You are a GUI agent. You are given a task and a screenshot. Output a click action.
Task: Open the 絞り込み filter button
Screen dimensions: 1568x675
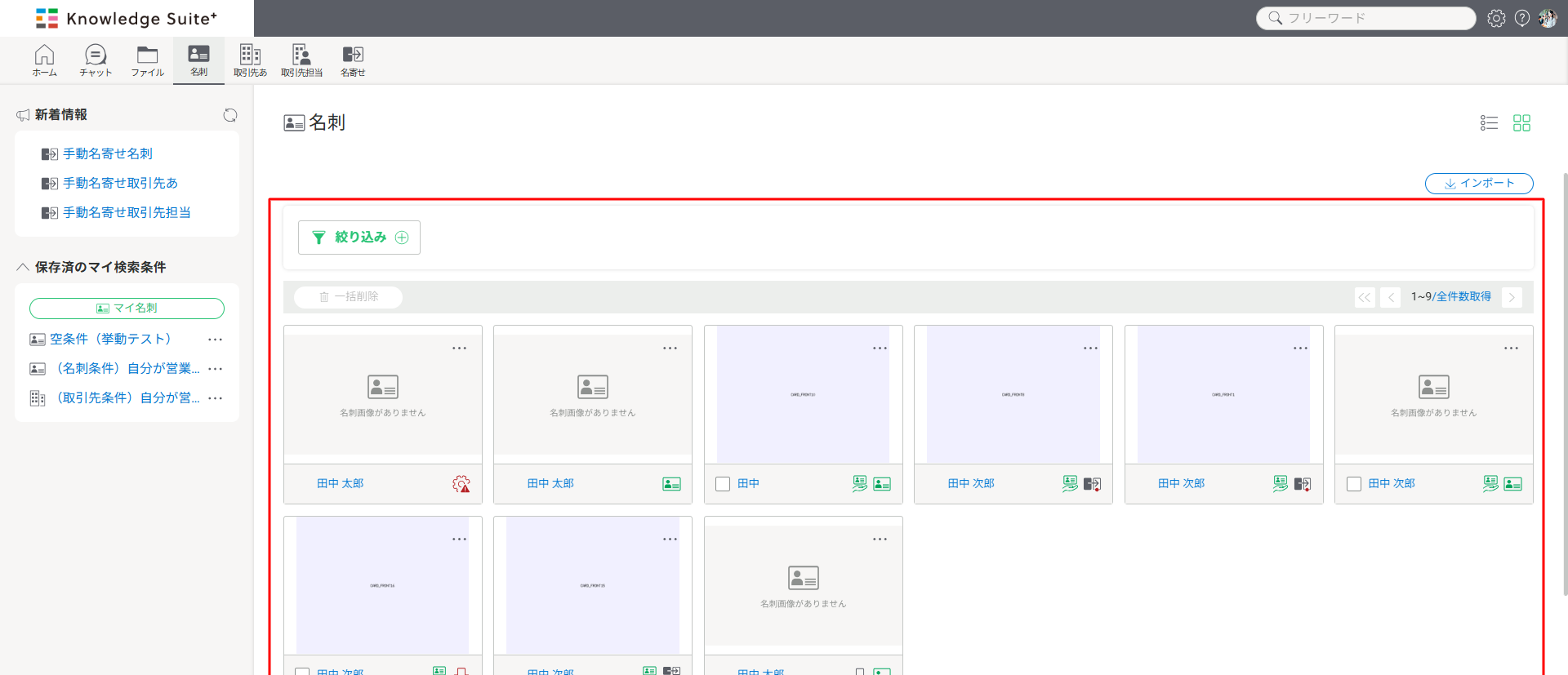(x=359, y=238)
